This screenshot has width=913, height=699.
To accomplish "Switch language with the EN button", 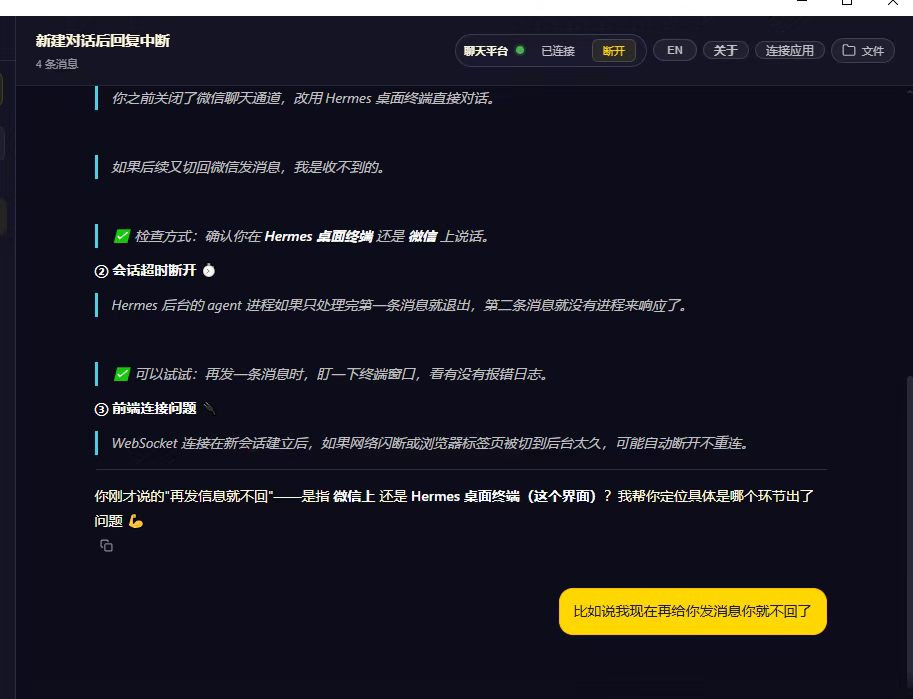I will coord(674,50).
